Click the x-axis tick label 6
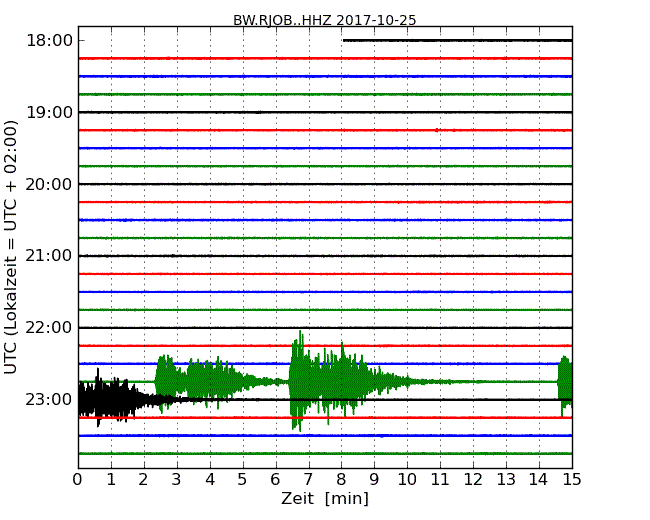This screenshot has height=520, width=650. tap(276, 480)
